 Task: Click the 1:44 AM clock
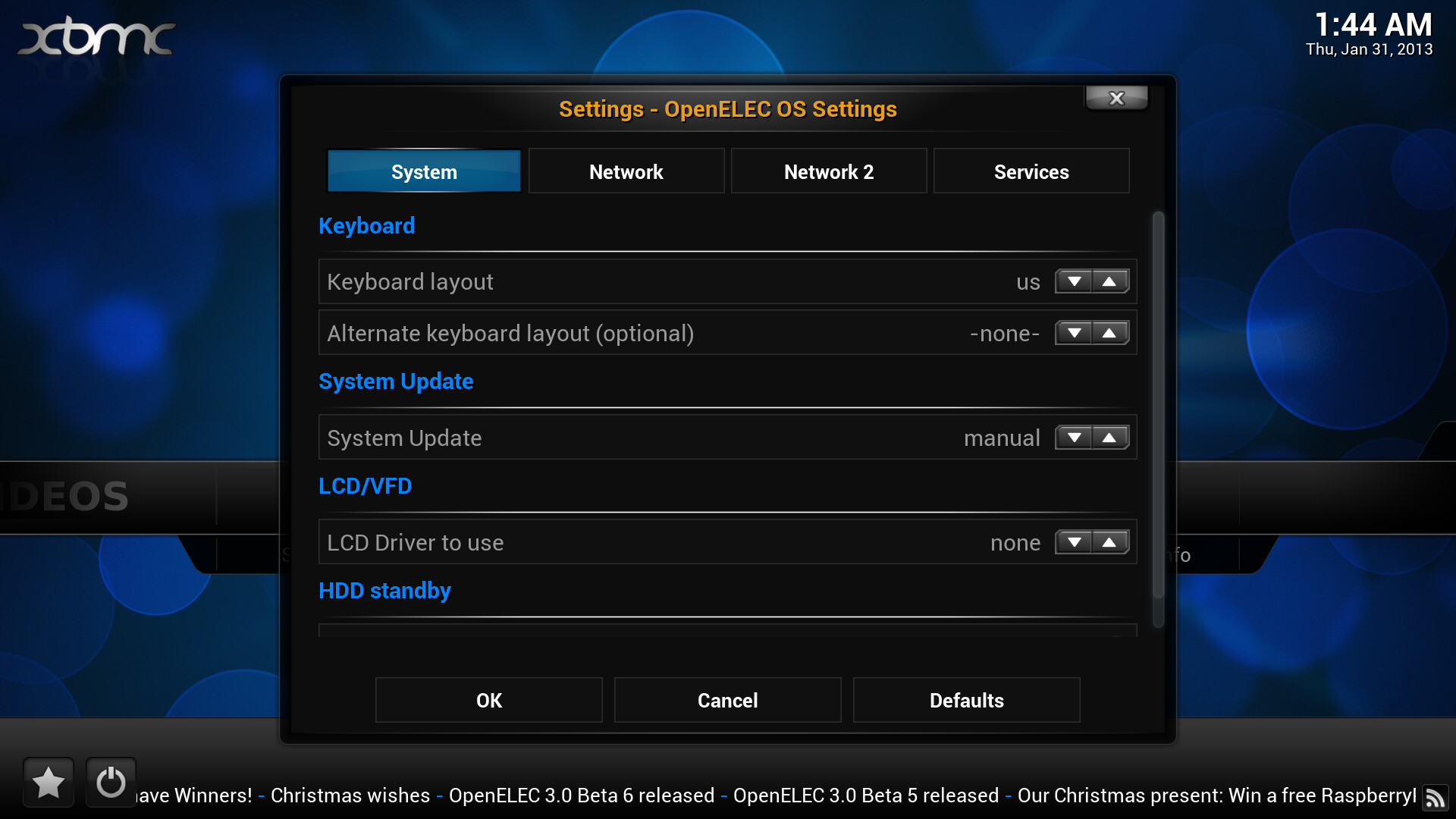pyautogui.click(x=1373, y=24)
